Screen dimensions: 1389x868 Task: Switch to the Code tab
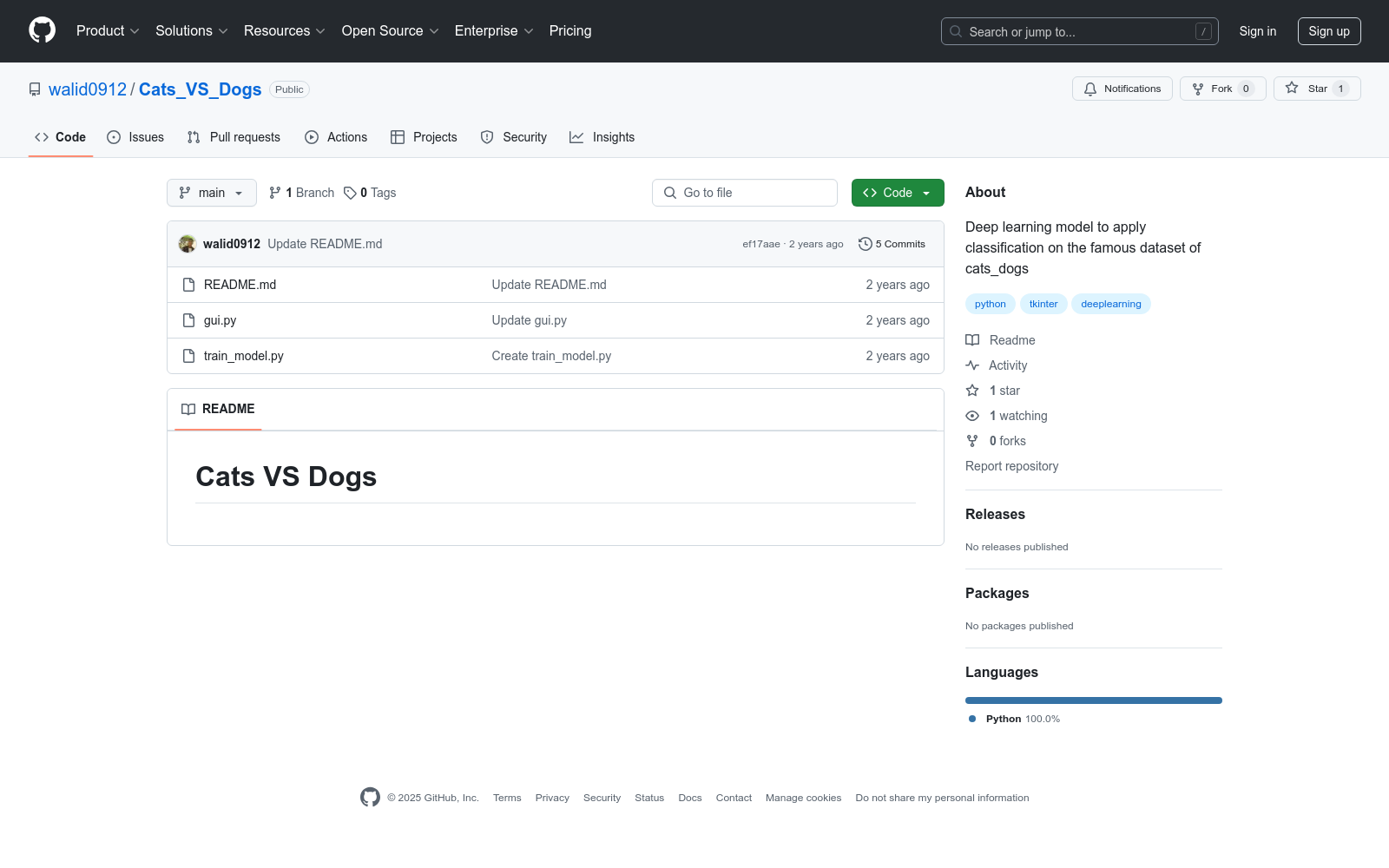pos(61,137)
